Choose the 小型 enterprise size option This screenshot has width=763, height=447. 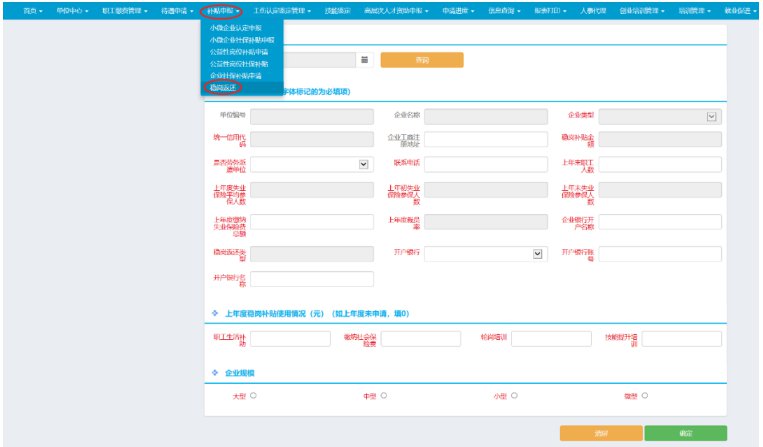[x=514, y=395]
